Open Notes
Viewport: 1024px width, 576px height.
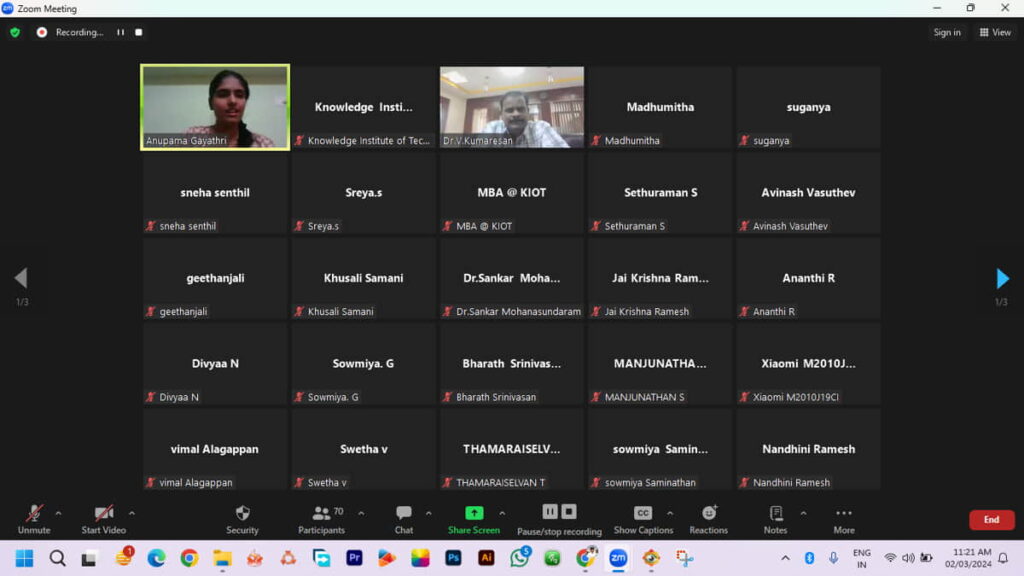tap(776, 519)
